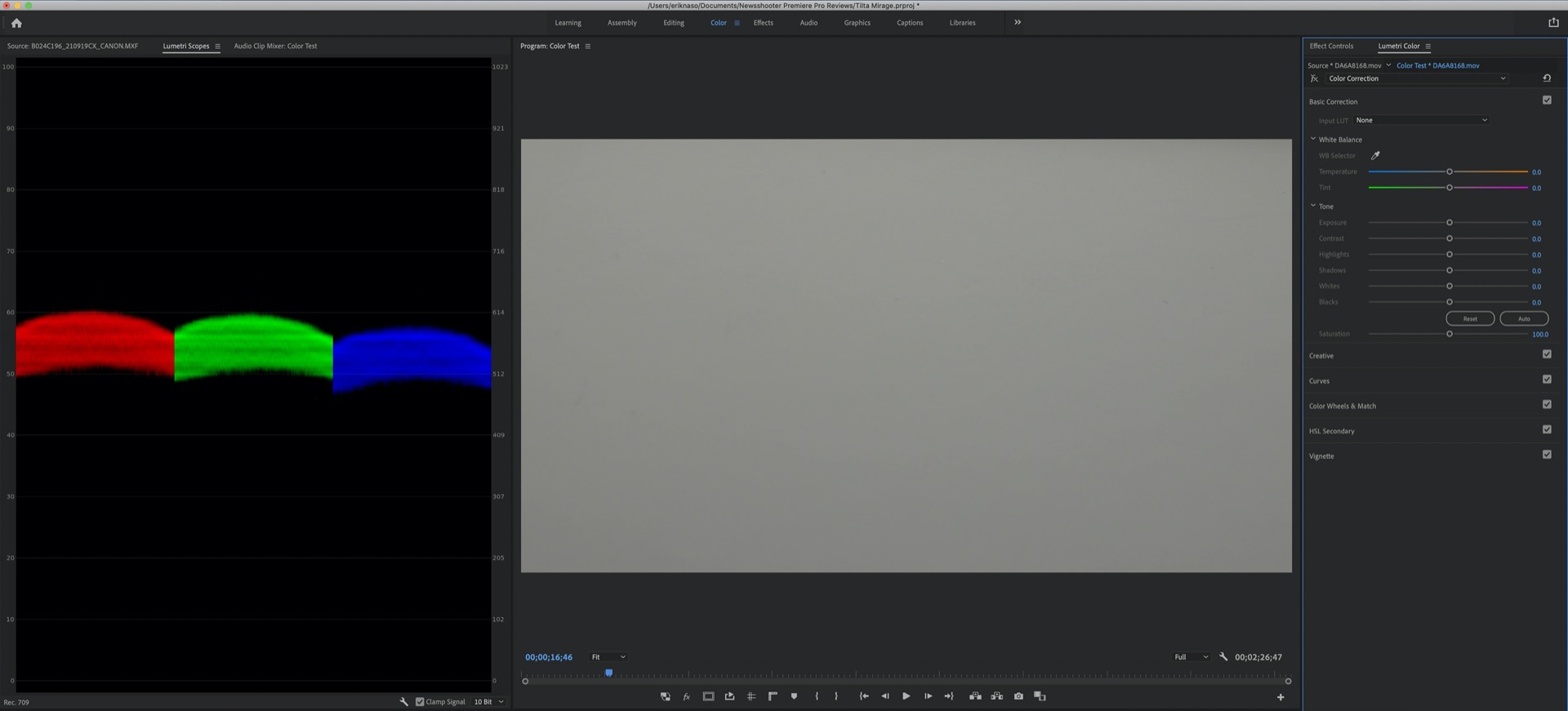Click the WB Selector eyedropper
This screenshot has height=711, width=1568.
pyautogui.click(x=1375, y=155)
